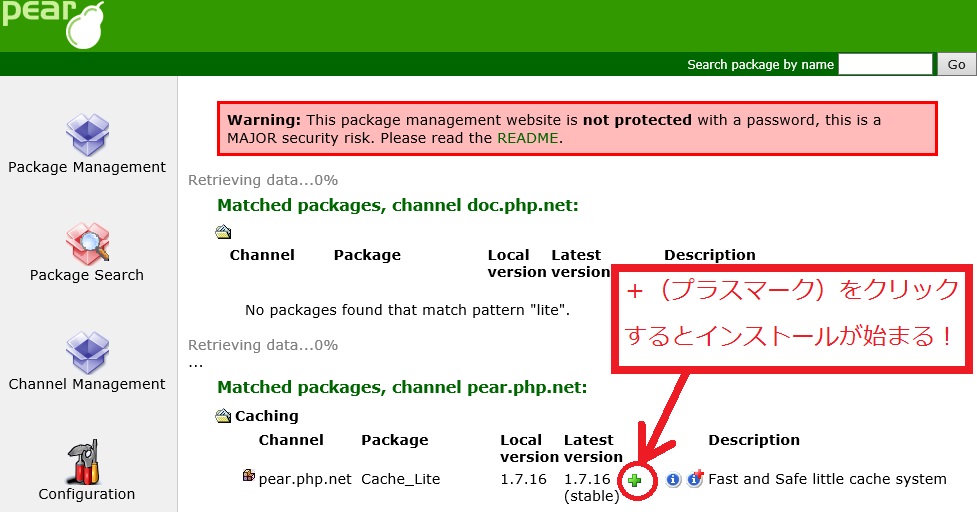
Task: Click the Go search button
Action: [956, 64]
